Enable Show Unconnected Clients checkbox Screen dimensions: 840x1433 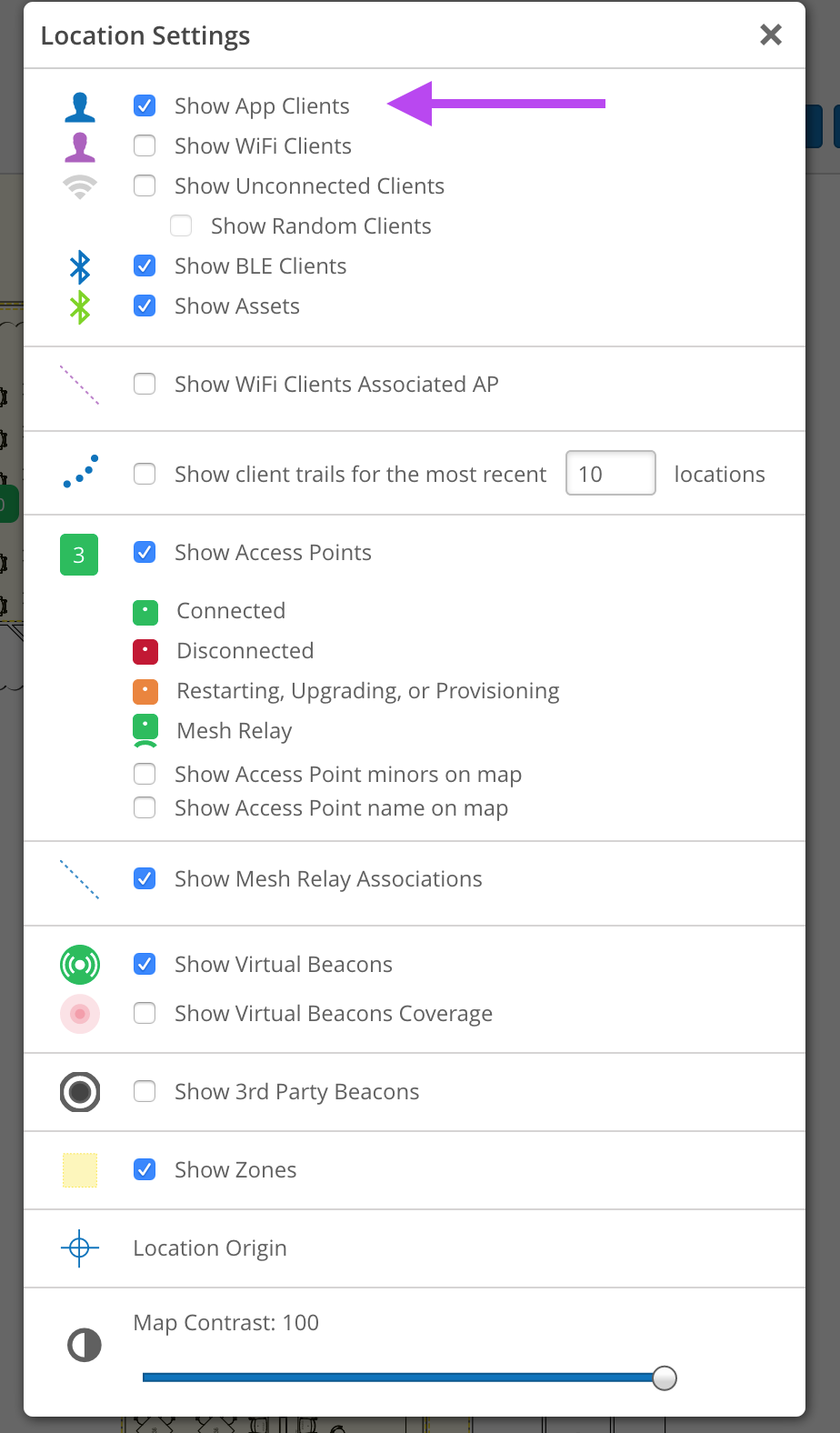pos(145,186)
